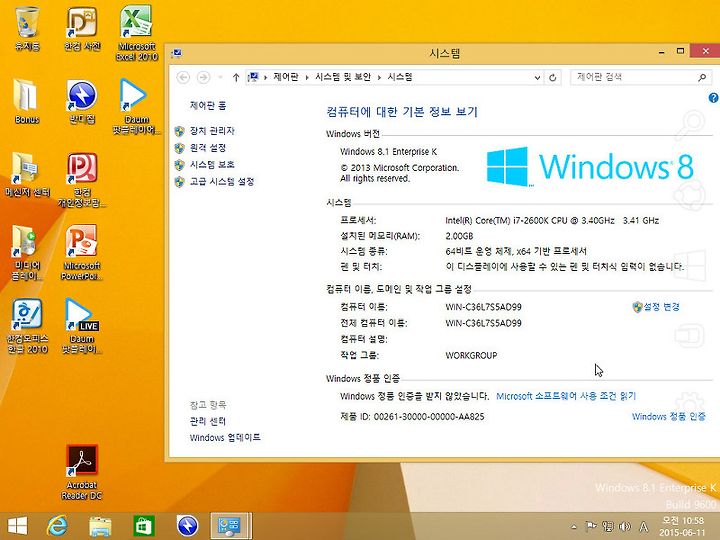Click Windows 8.1 Enterprise K edition text
The height and width of the screenshot is (540, 720).
[388, 152]
